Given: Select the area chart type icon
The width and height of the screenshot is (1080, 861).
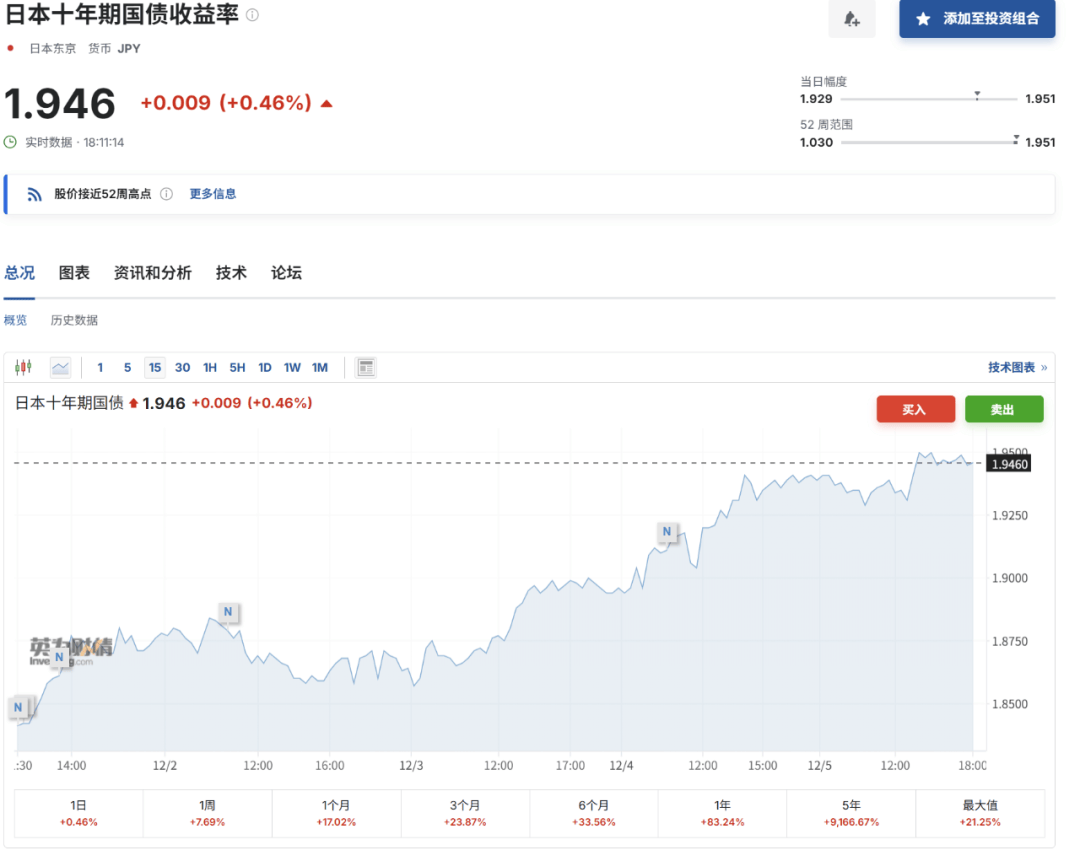Looking at the screenshot, I should coord(61,367).
